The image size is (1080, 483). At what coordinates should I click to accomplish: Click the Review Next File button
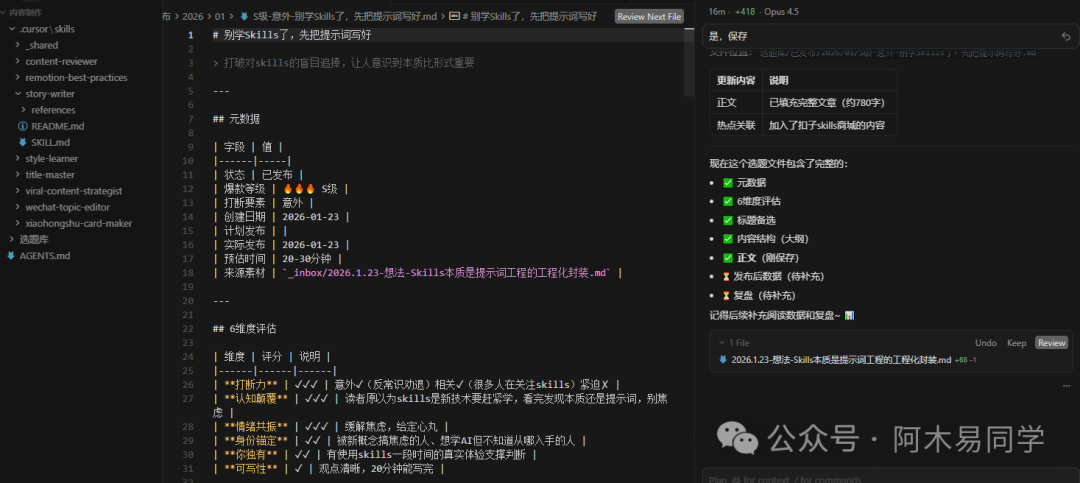click(x=649, y=17)
